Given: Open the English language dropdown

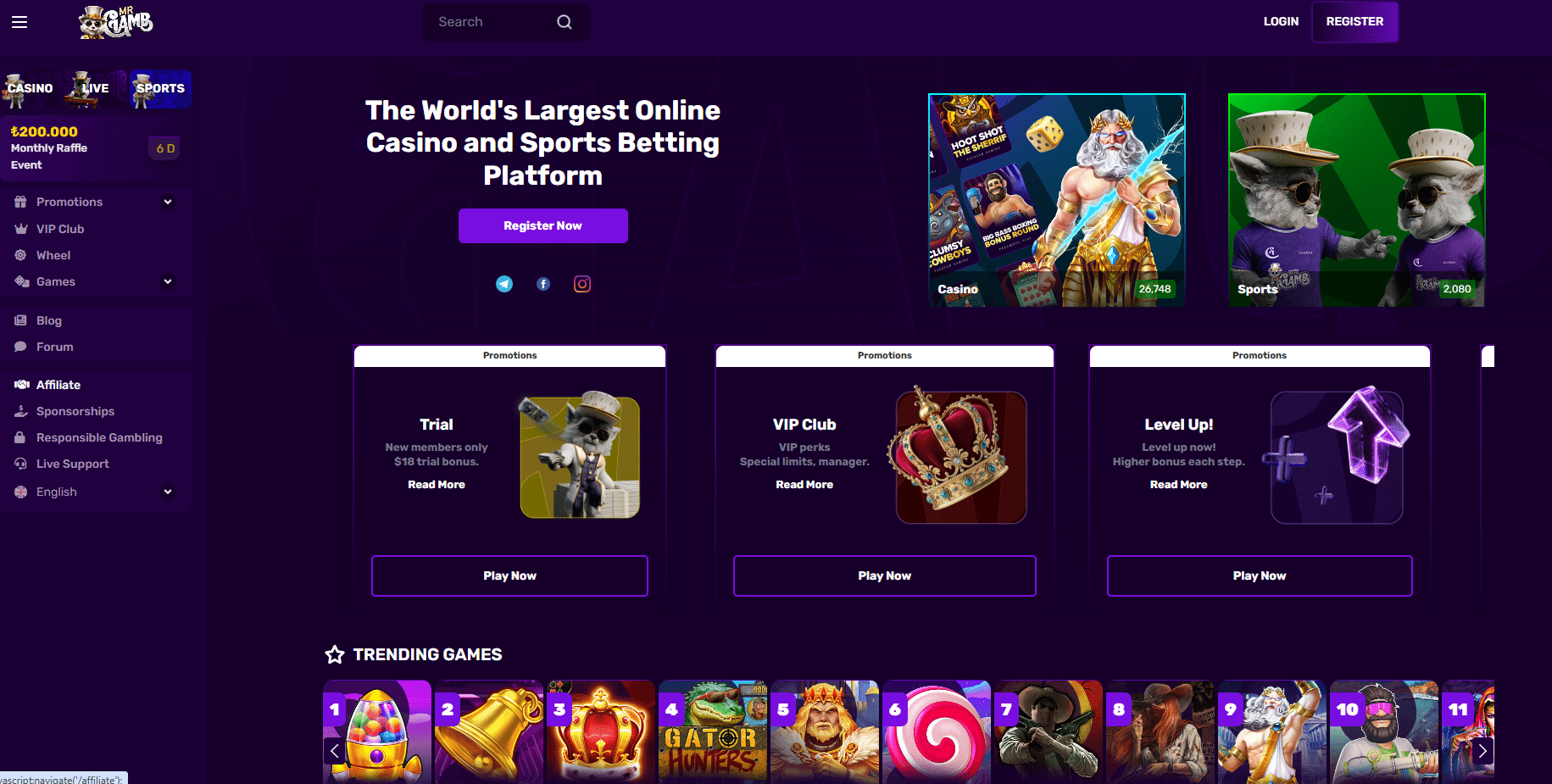Looking at the screenshot, I should coord(93,492).
